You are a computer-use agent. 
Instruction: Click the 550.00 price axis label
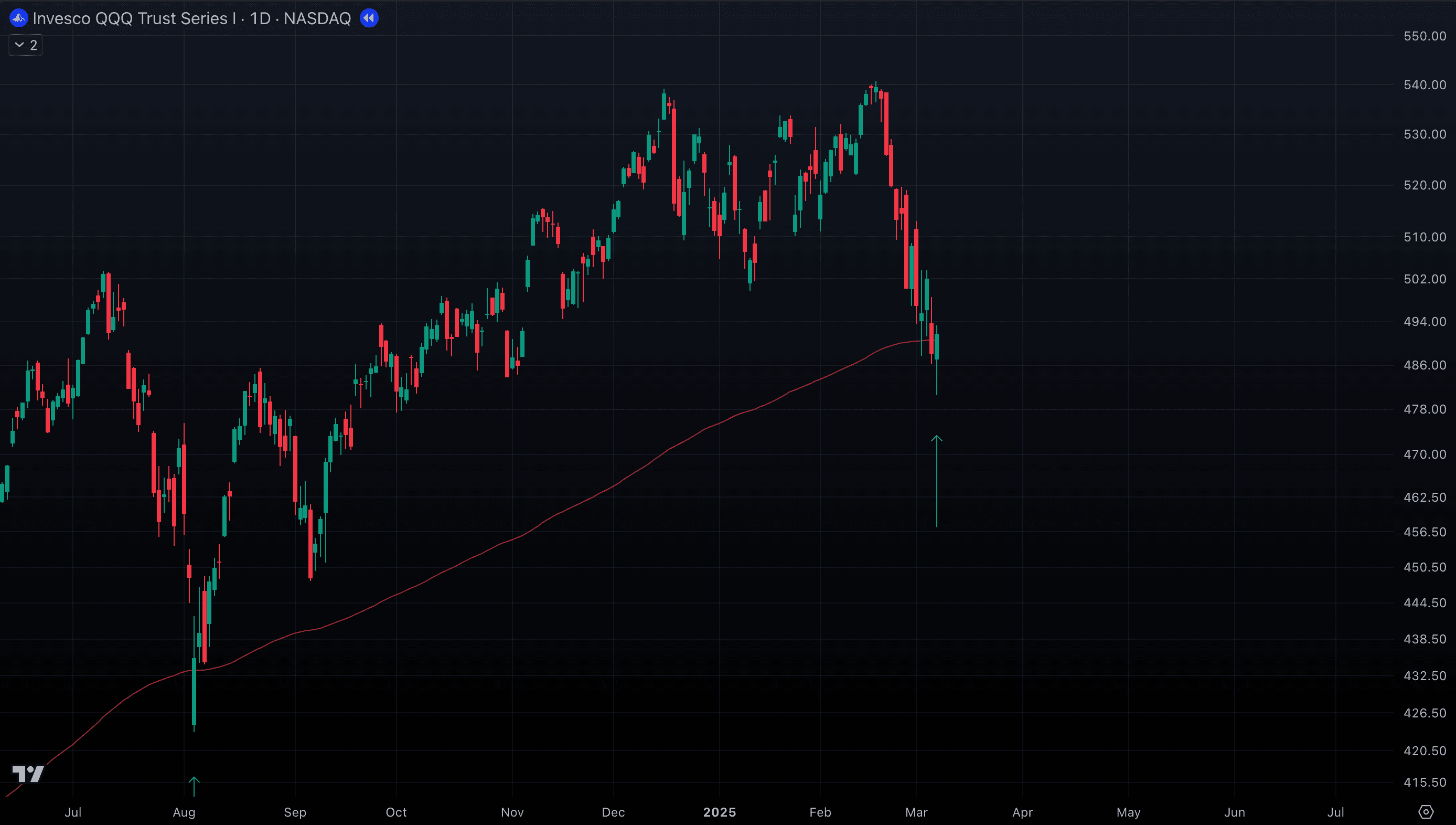click(1425, 36)
